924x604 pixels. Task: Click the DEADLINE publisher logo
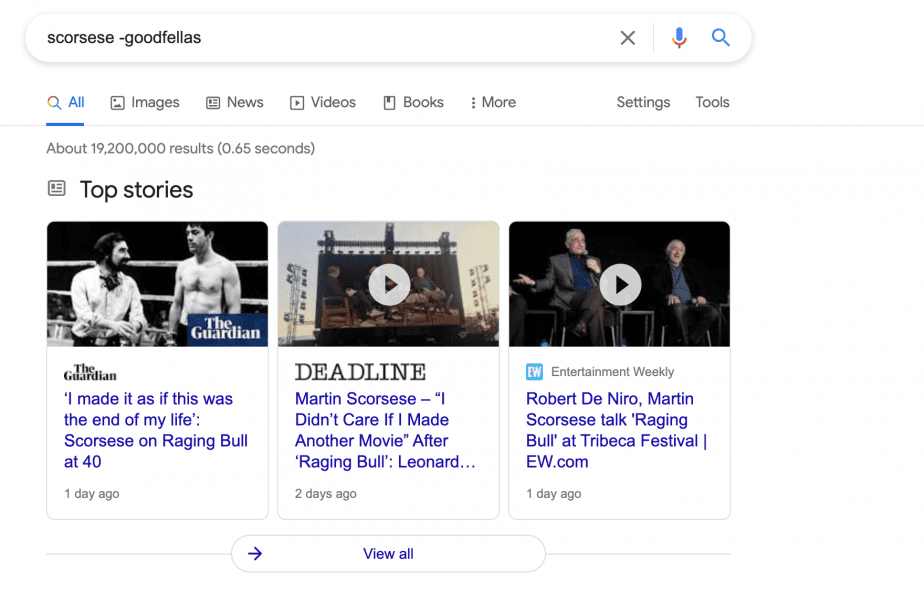coord(360,372)
